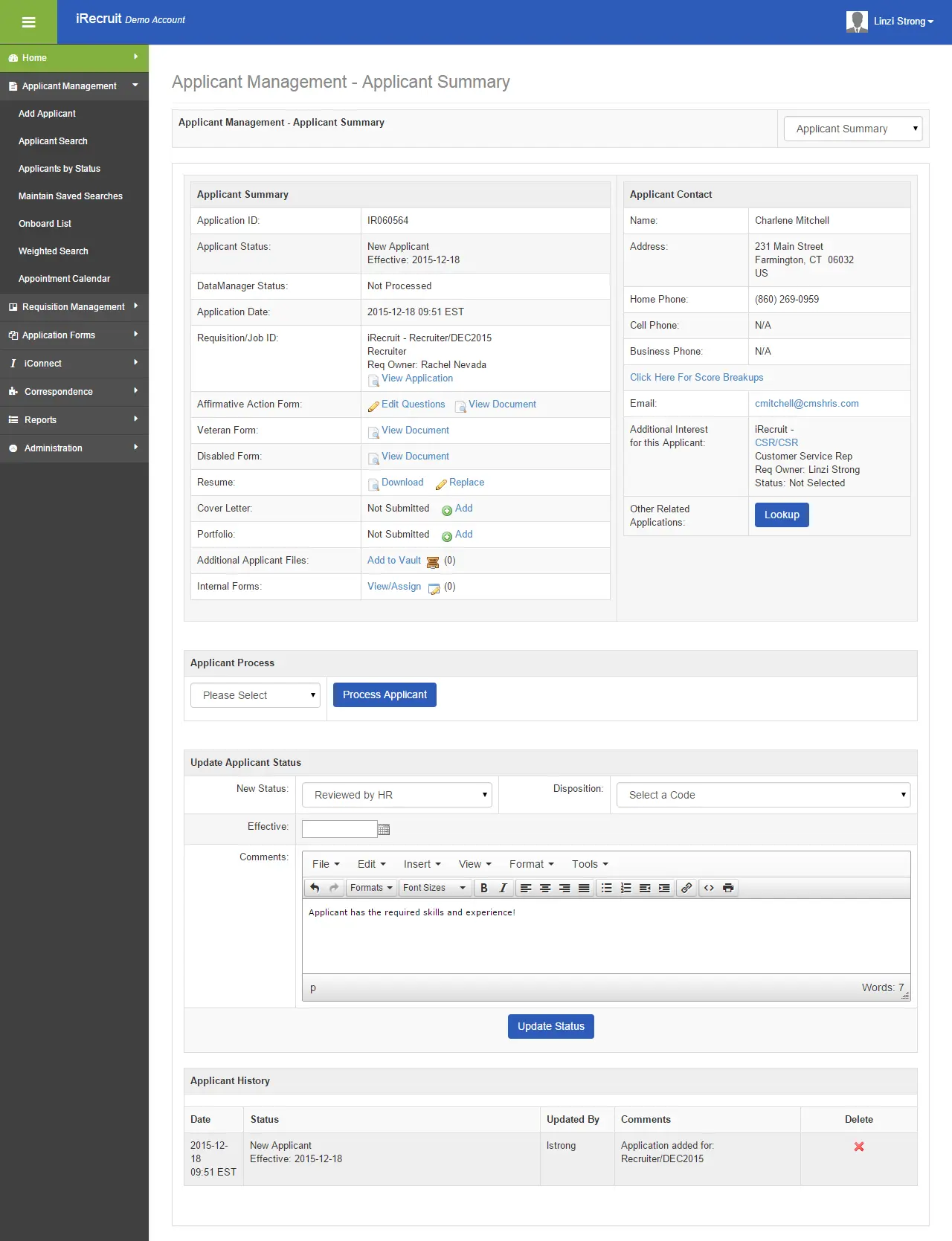Toggle the hamburger sidebar menu
Image resolution: width=952 pixels, height=1241 pixels.
28,22
